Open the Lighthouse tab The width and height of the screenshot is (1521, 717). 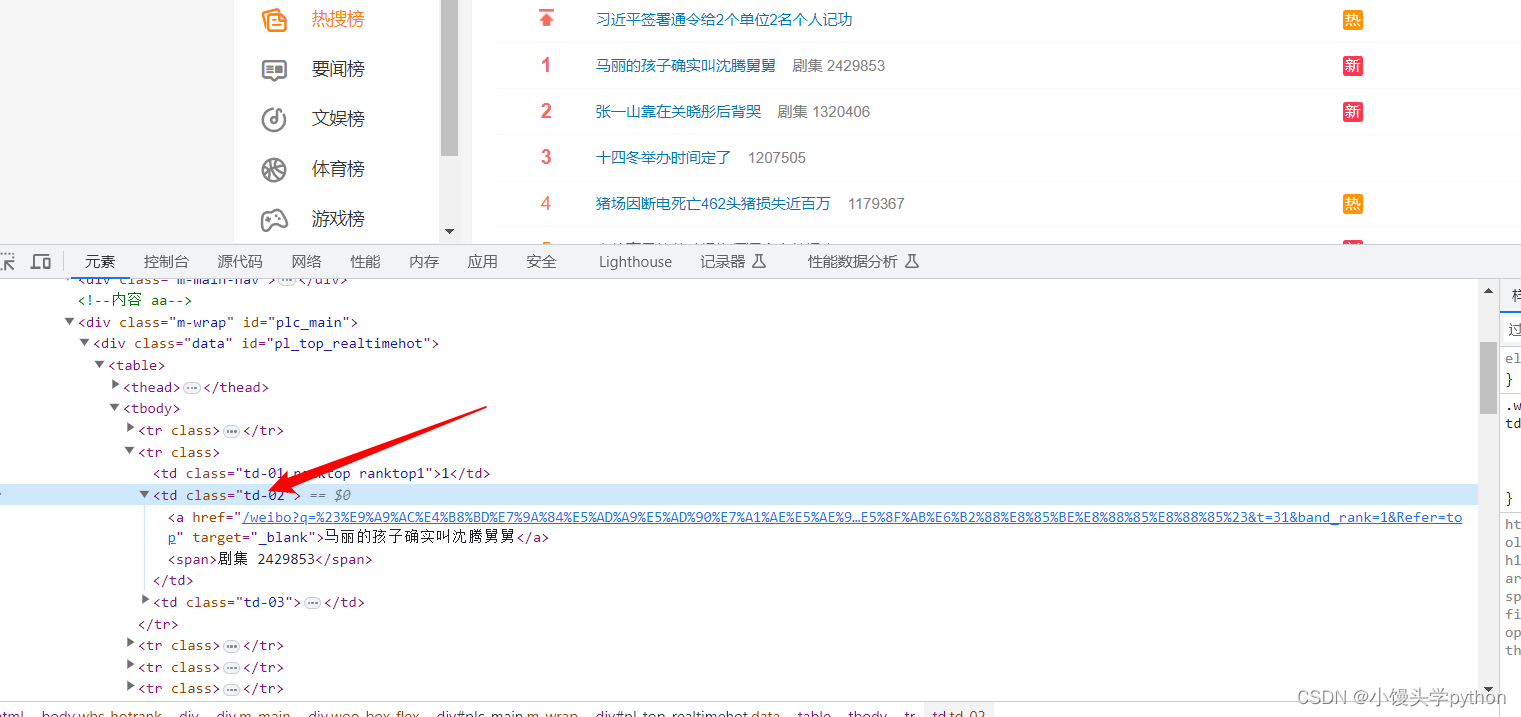pyautogui.click(x=635, y=262)
